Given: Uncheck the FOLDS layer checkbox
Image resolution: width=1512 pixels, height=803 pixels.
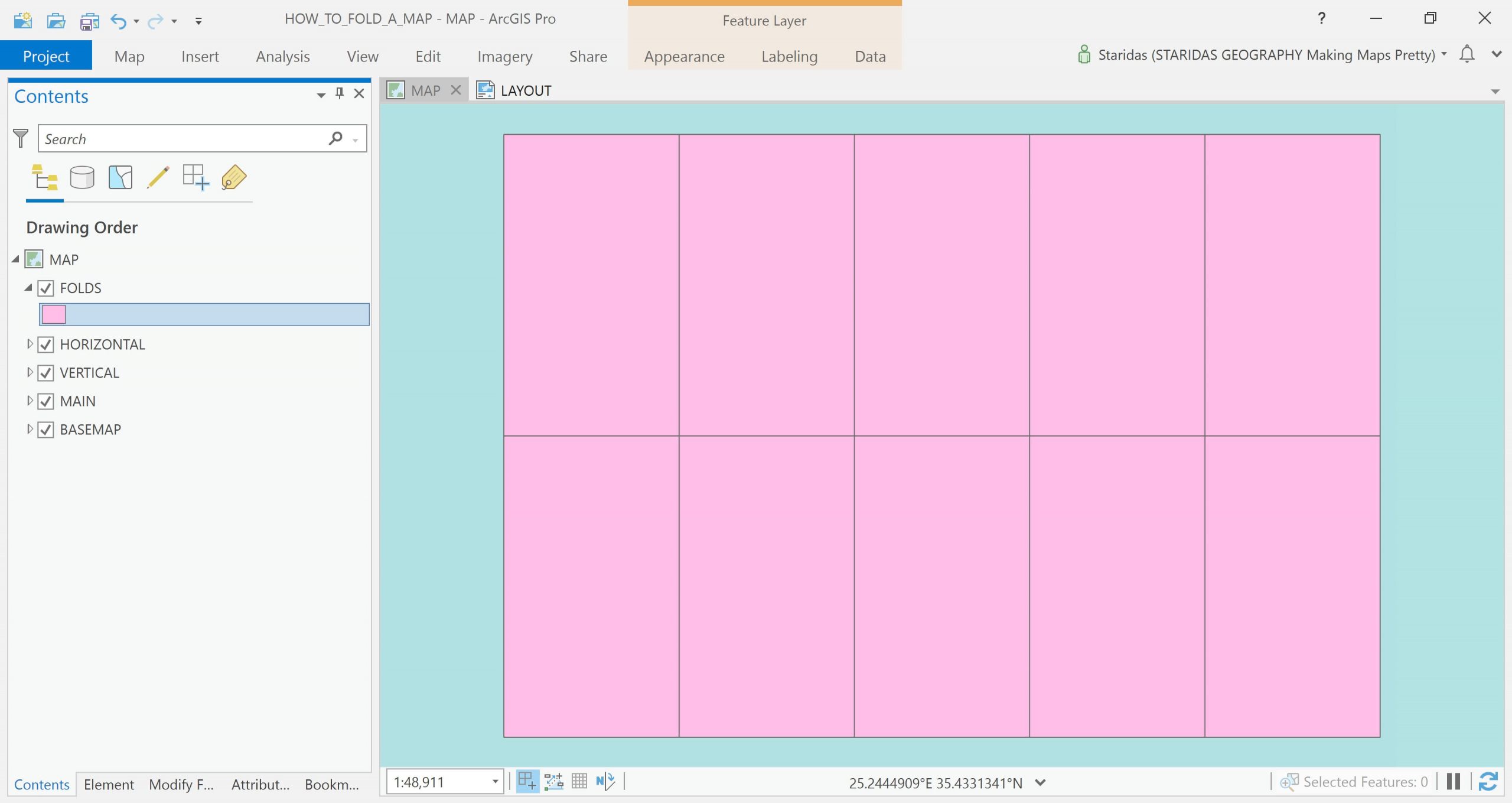Looking at the screenshot, I should pos(46,288).
